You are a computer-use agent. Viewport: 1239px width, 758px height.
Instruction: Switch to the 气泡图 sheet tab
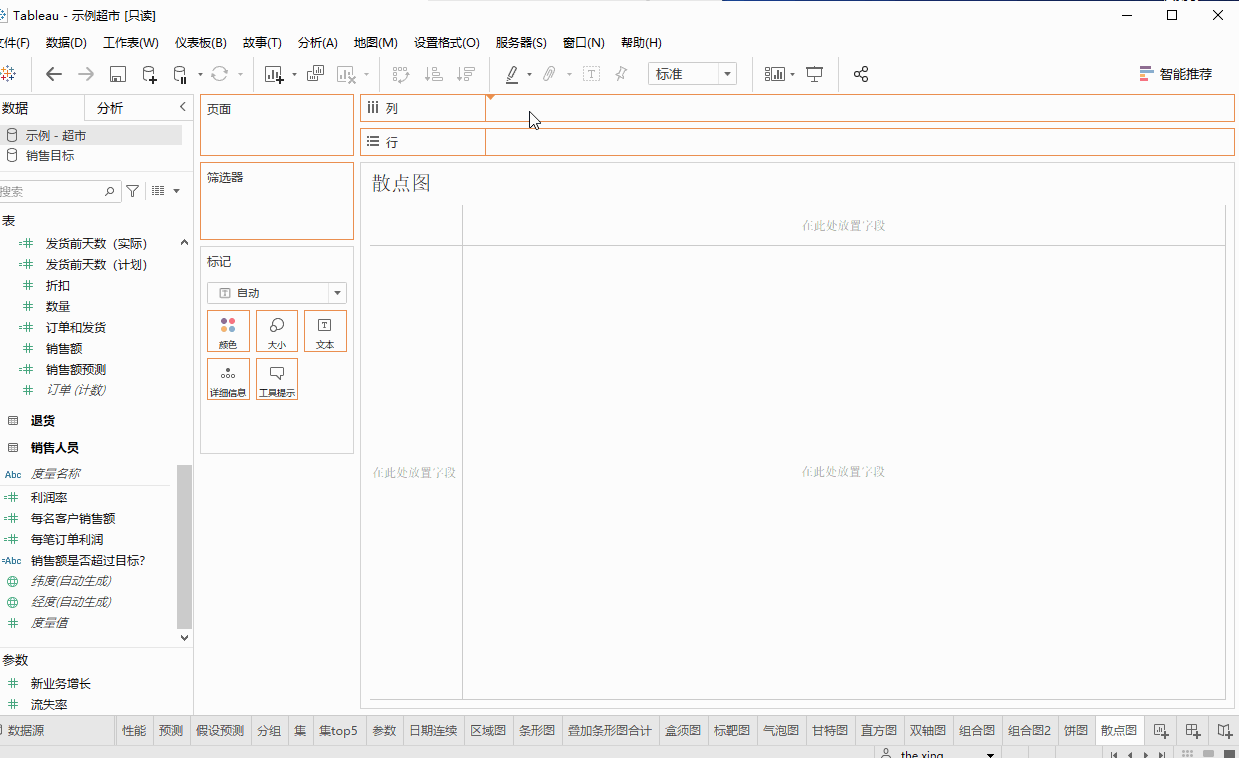[x=781, y=730]
